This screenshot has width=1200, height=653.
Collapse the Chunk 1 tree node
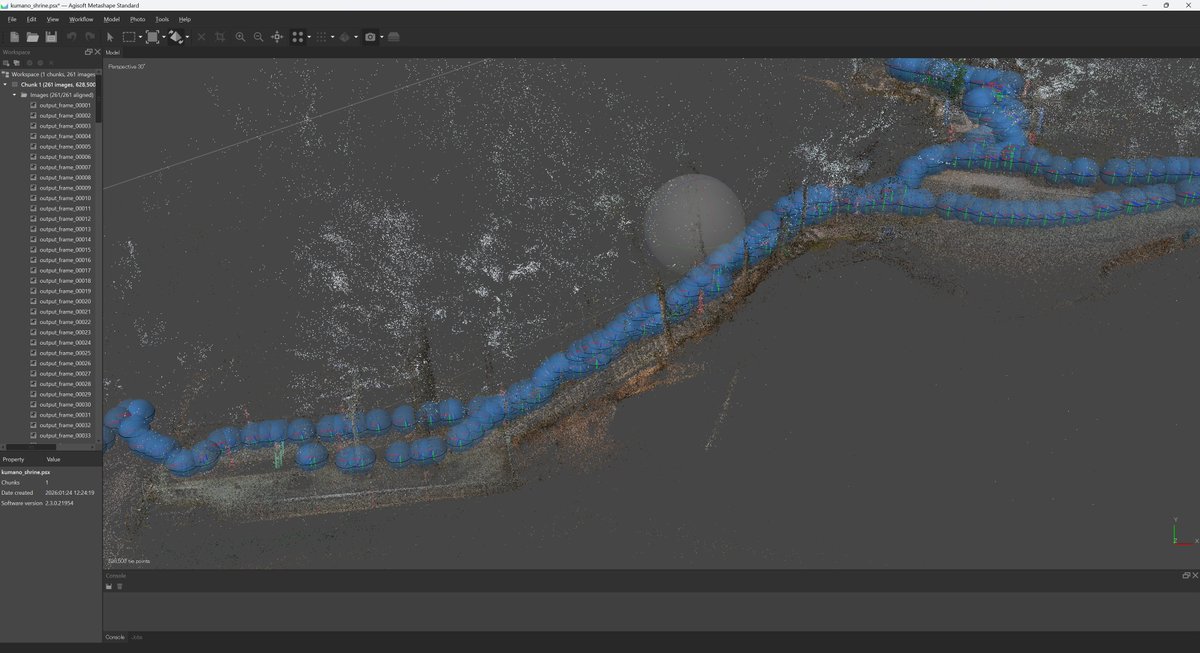[x=6, y=85]
